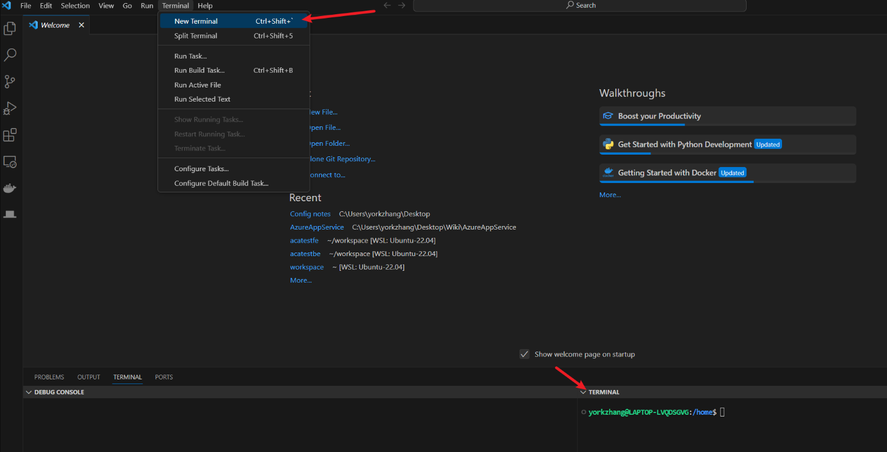Open the File menu
Screen dimensions: 887x452
(26, 6)
